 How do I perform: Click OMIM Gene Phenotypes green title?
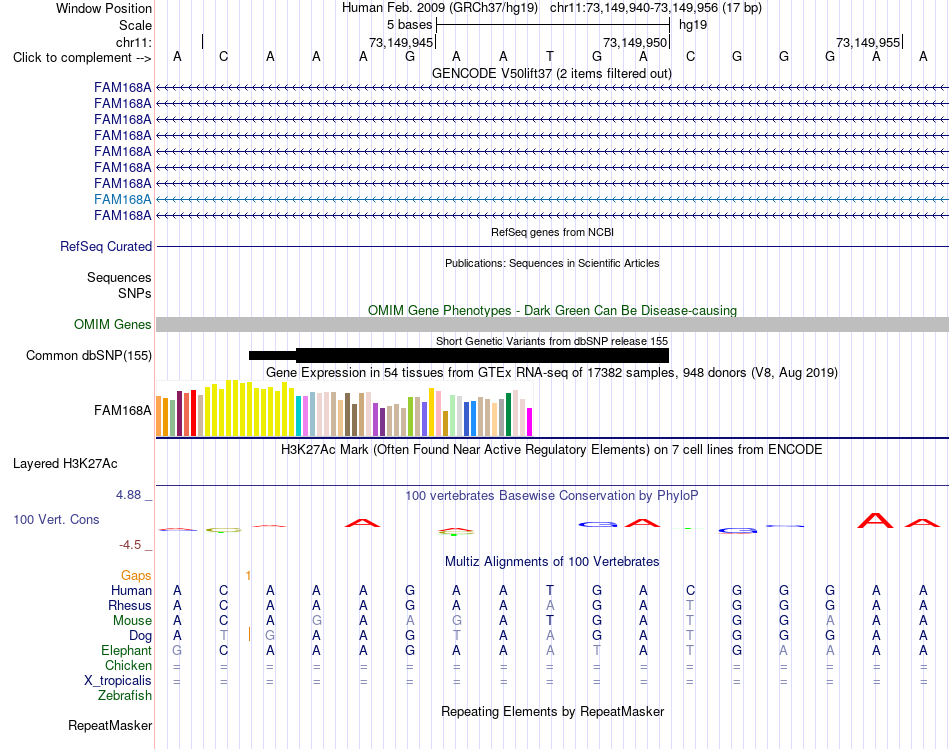click(552, 310)
